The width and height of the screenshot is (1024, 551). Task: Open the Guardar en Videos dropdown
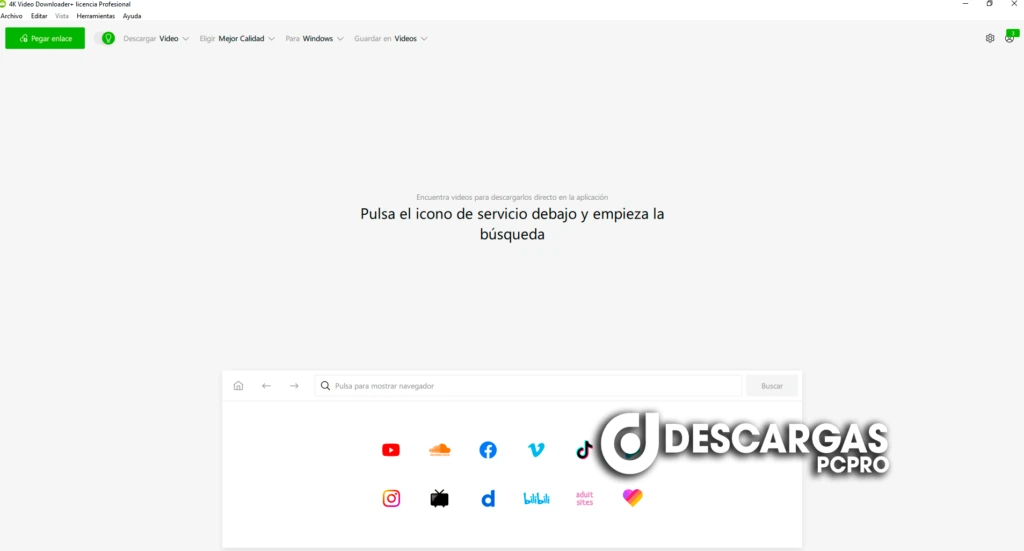point(390,38)
